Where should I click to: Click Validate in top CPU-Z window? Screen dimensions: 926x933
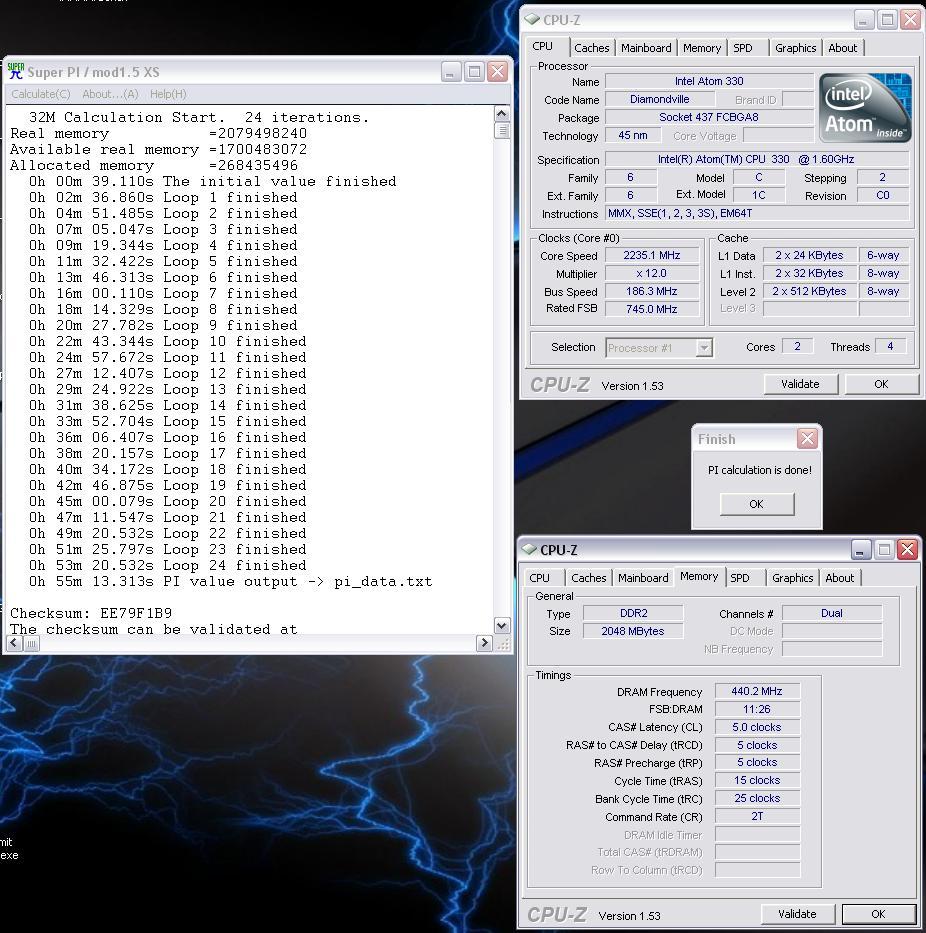(x=800, y=384)
